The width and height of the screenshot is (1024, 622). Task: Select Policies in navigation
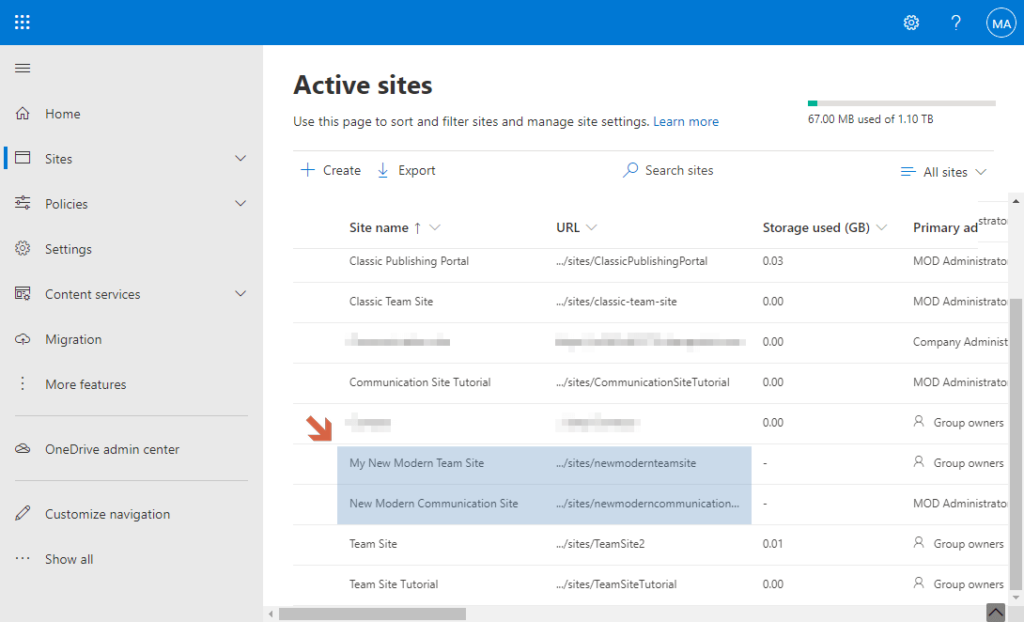(66, 204)
